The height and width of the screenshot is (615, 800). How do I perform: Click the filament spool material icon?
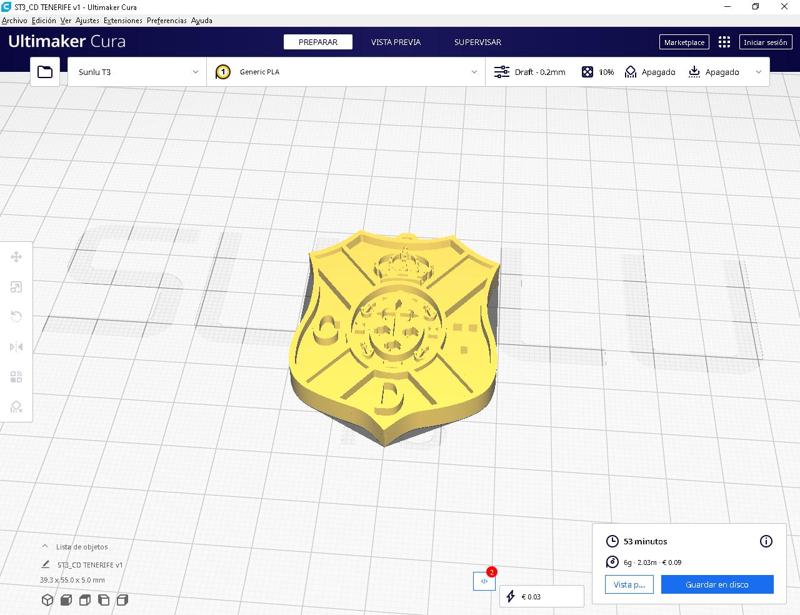pos(612,562)
